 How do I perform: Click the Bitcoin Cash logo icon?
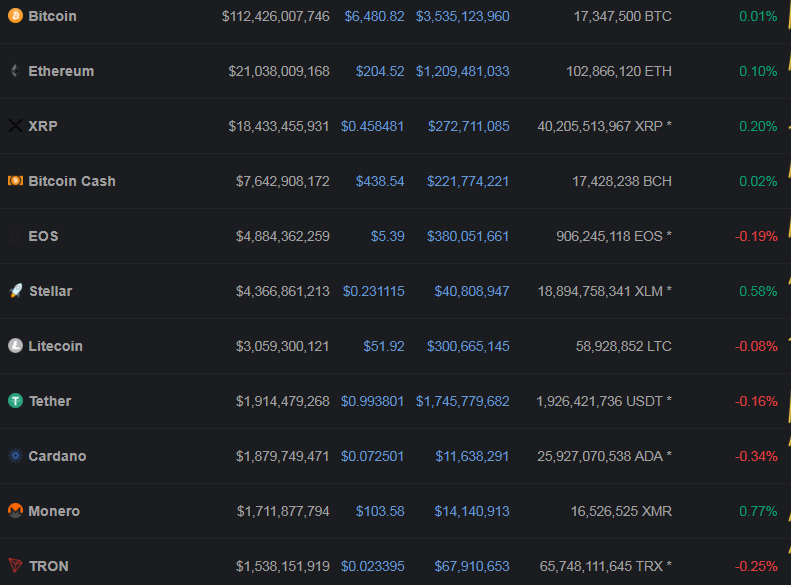15,181
